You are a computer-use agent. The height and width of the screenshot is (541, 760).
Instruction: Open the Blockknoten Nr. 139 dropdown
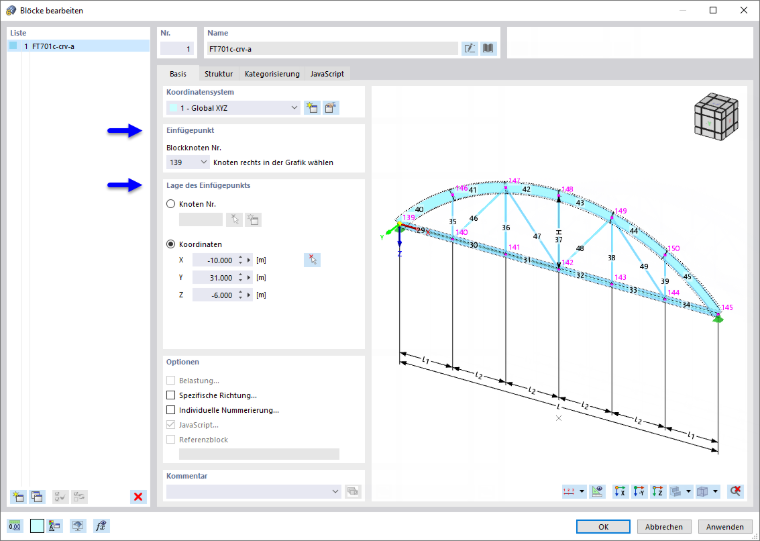pyautogui.click(x=188, y=162)
